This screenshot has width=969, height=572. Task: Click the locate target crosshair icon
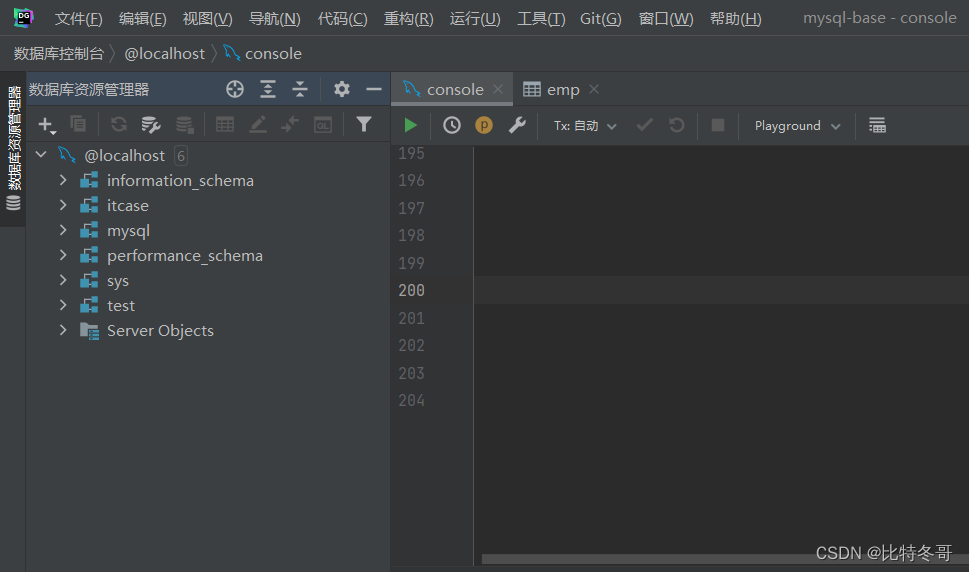[235, 89]
